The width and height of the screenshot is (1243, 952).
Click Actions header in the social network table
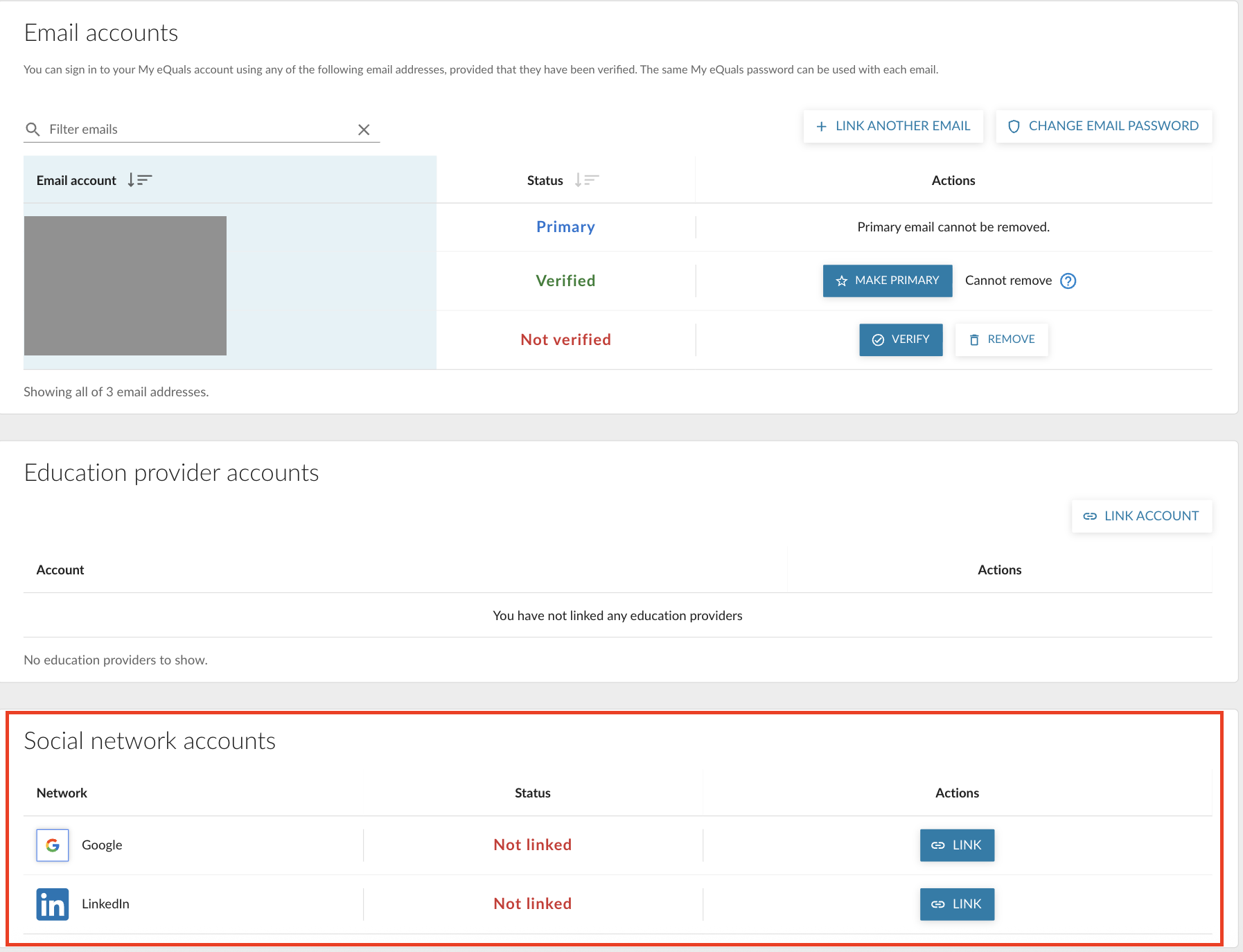[957, 793]
